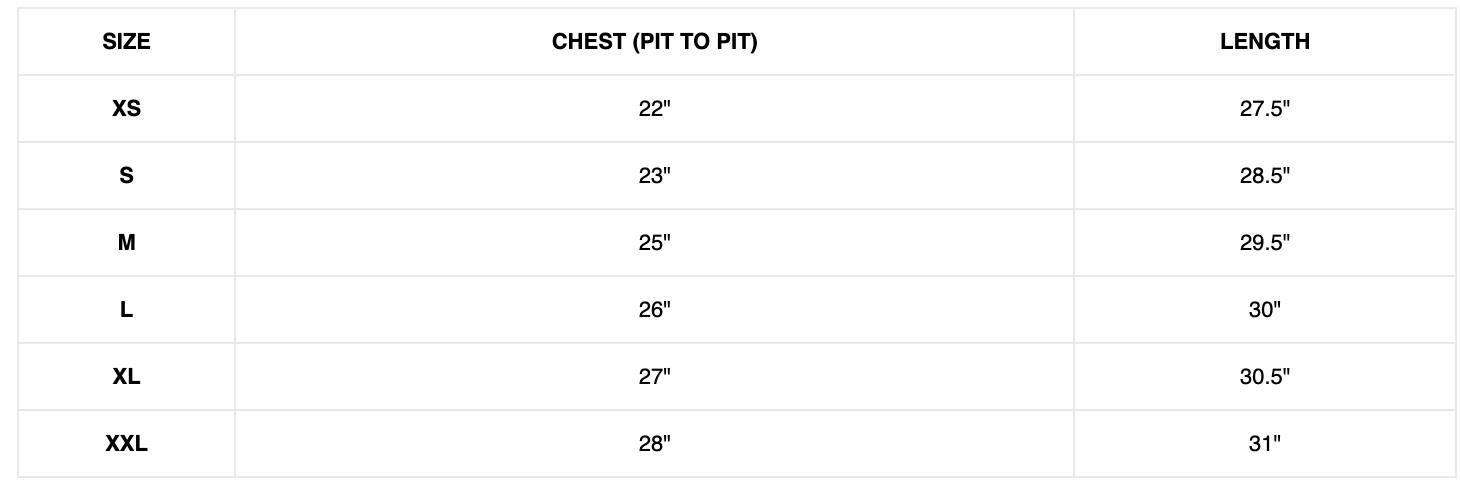Click the 28.5" length measurement cell
This screenshot has width=1460, height=488.
point(1264,176)
